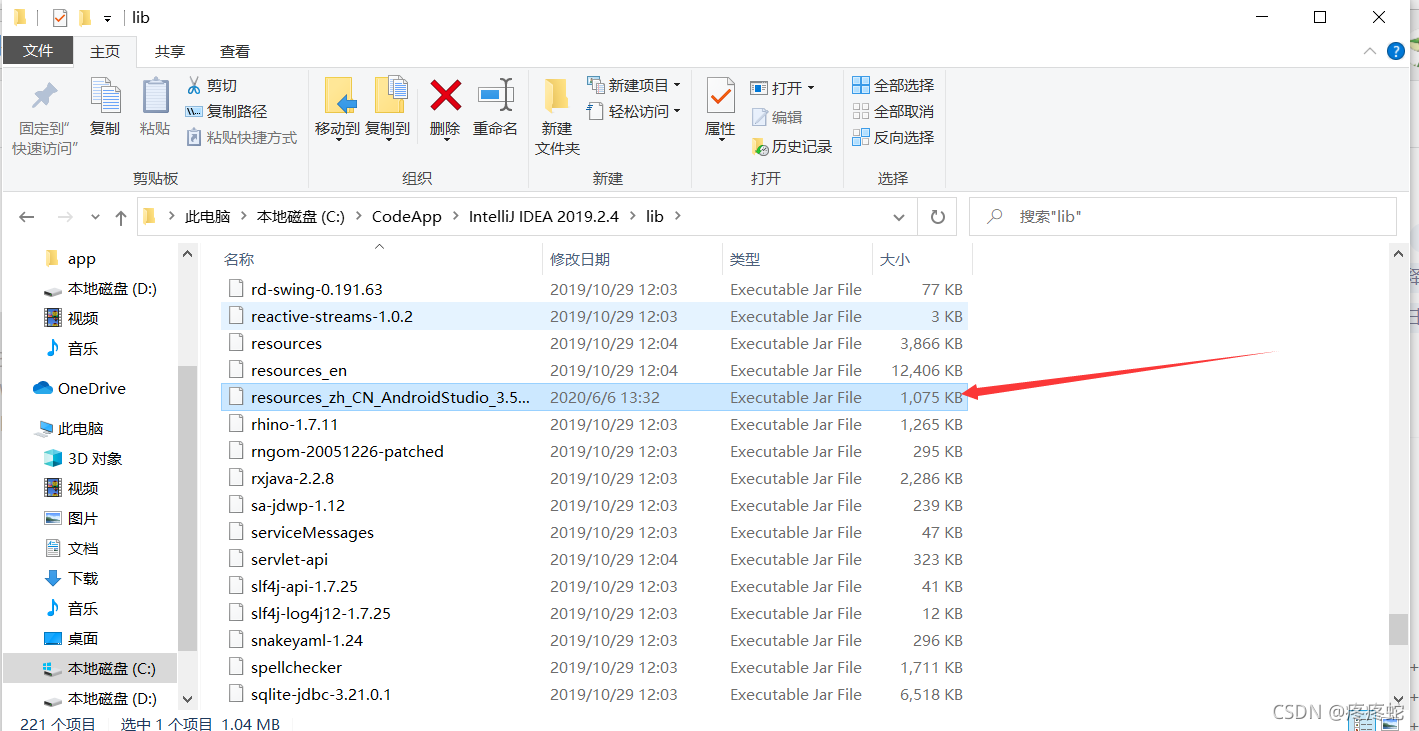Click CodeApp in the address path
Image resolution: width=1419 pixels, height=731 pixels.
coord(407,216)
